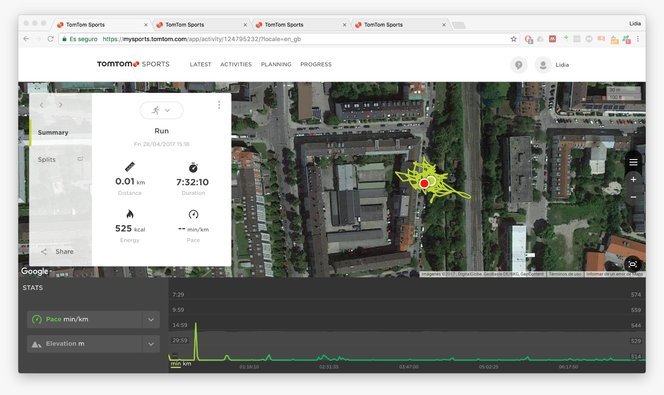Open the map layers menu icon
The height and width of the screenshot is (395, 664).
(x=633, y=162)
